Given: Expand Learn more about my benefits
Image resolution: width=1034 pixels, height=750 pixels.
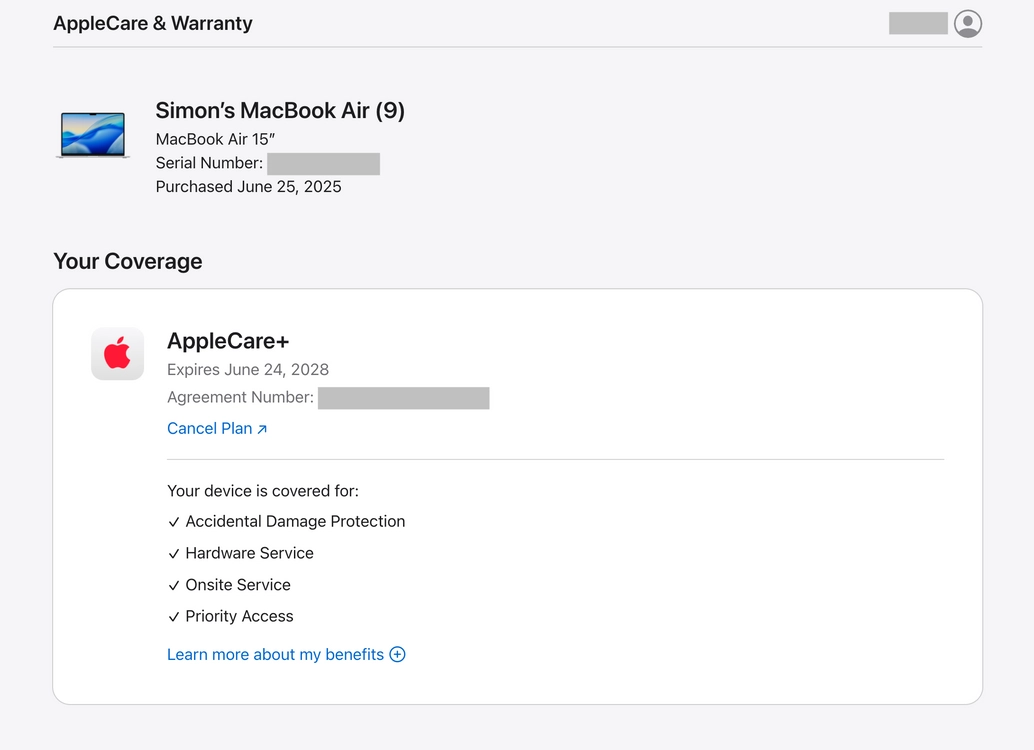Looking at the screenshot, I should (286, 654).
